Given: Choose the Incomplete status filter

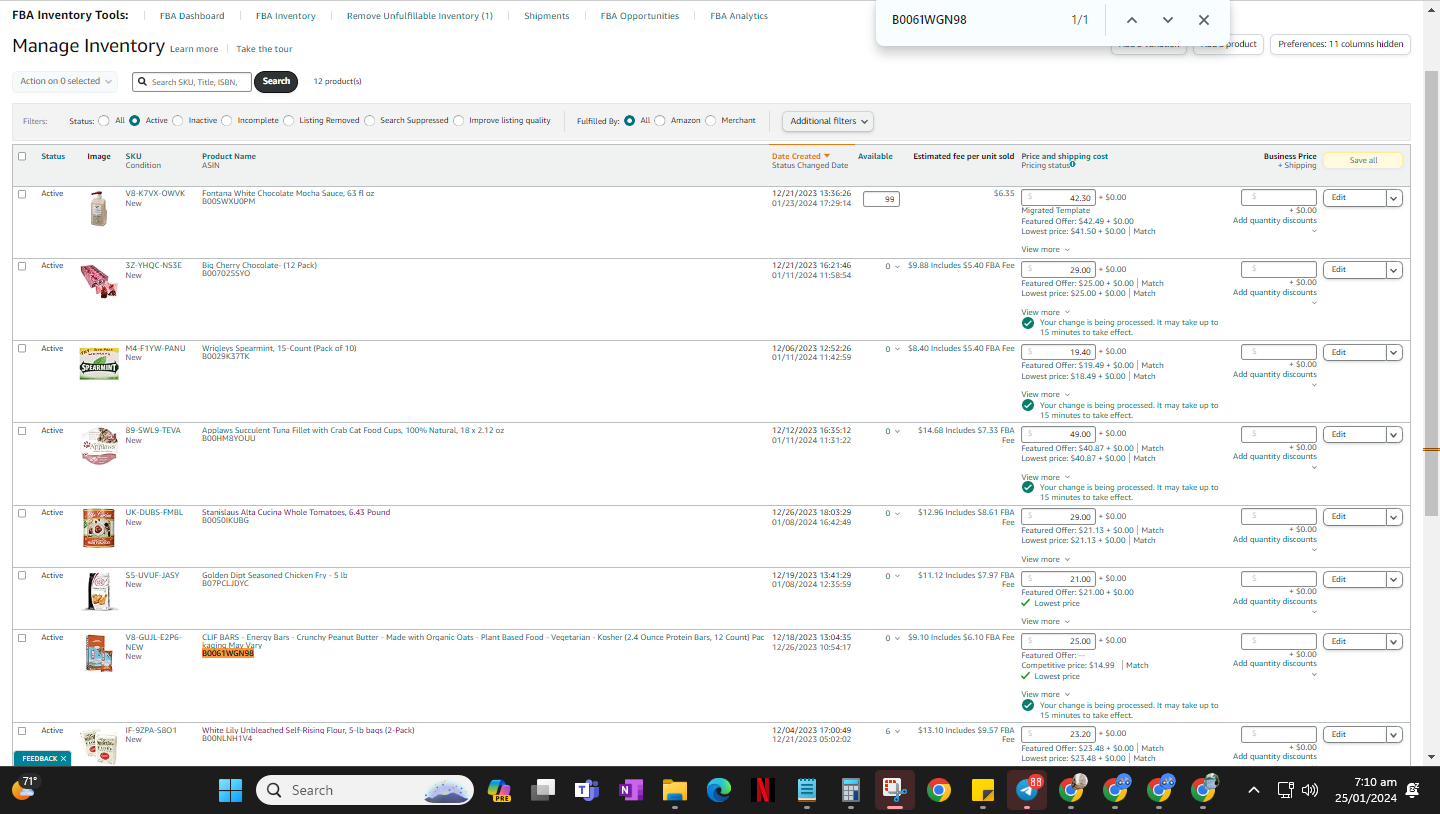Looking at the screenshot, I should pyautogui.click(x=227, y=121).
